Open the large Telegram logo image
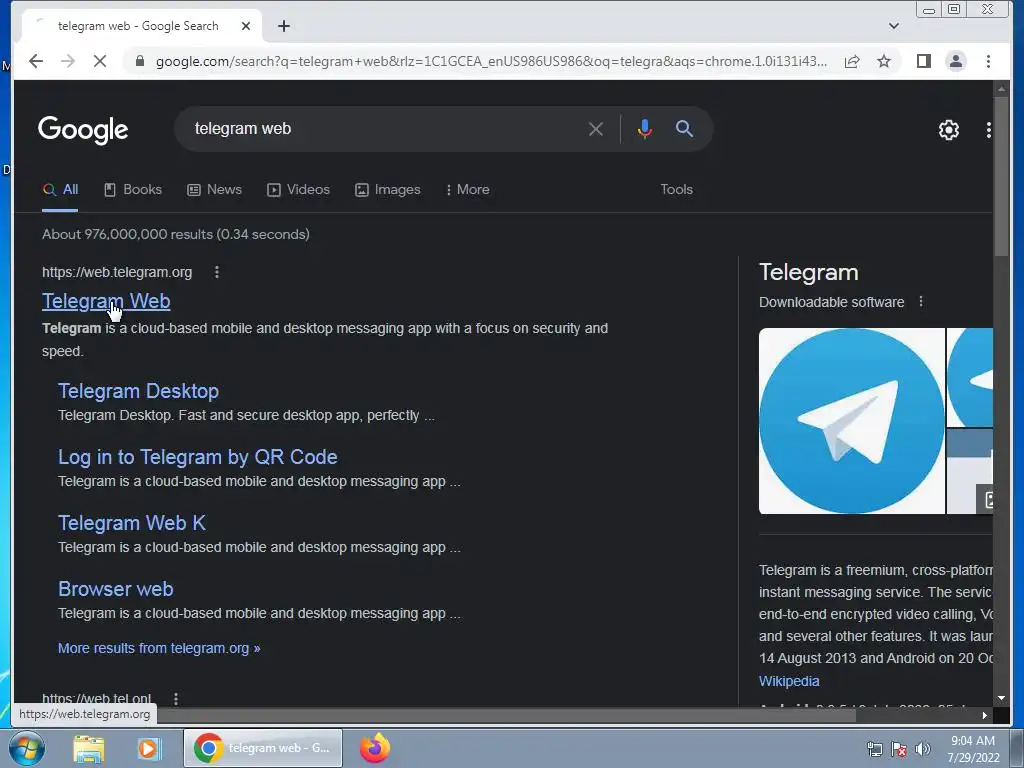This screenshot has height=768, width=1024. point(852,421)
